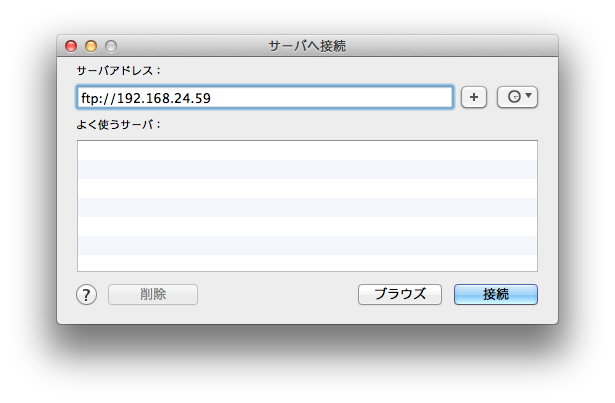Minimize the window with yellow button
Image resolution: width=615 pixels, height=403 pixels.
click(x=91, y=46)
